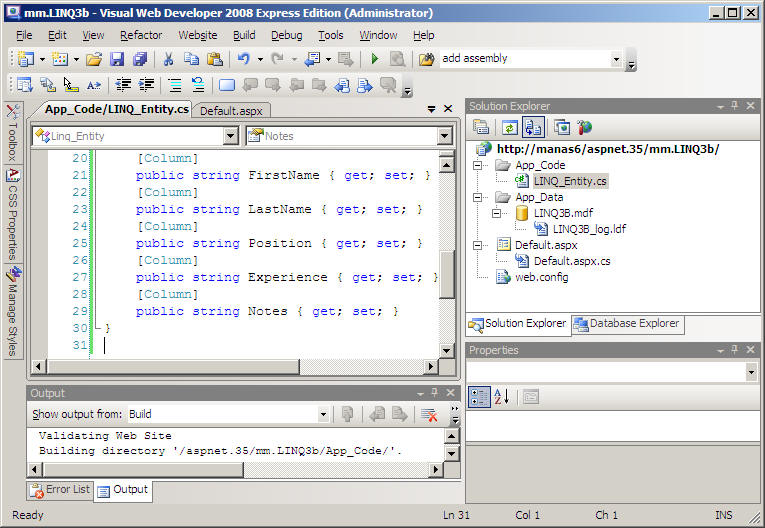Click Ln 31 in the status bar

tap(456, 515)
